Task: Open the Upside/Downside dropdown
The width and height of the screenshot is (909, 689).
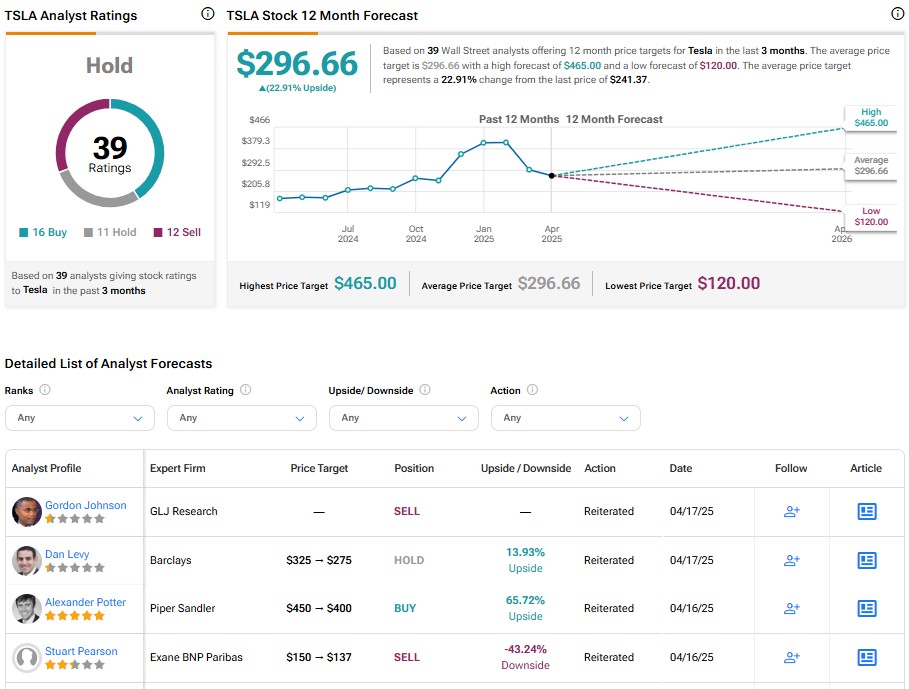Action: pos(403,418)
